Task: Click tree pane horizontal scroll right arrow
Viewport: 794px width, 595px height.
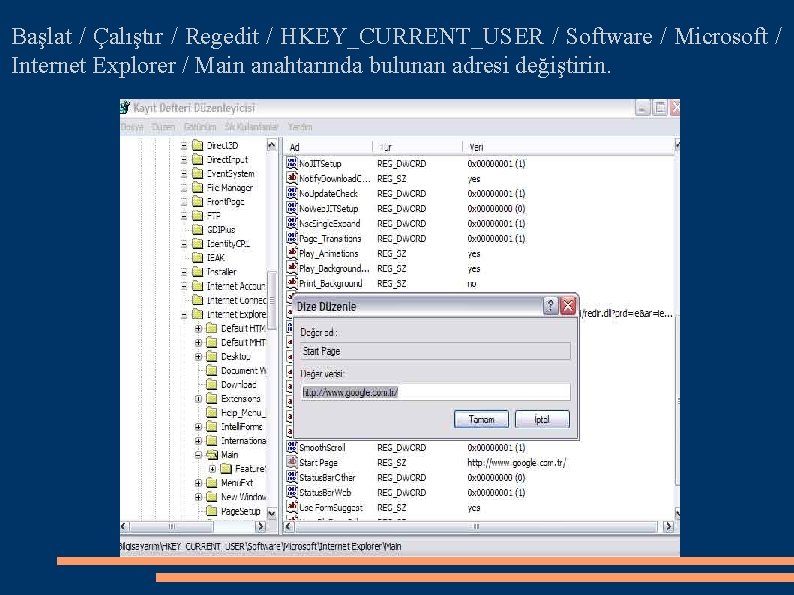Action: coord(261,526)
